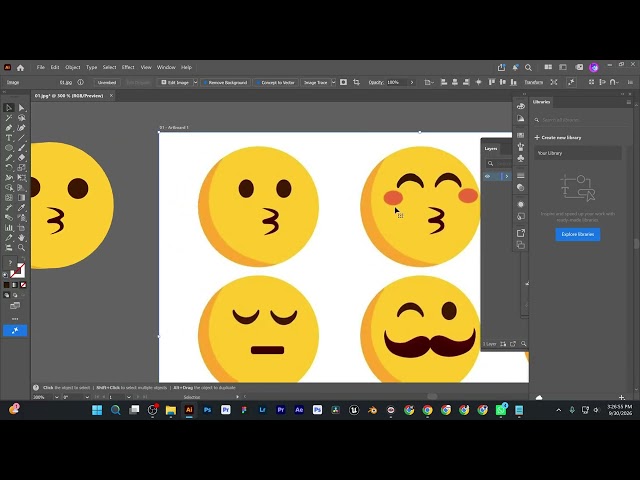The height and width of the screenshot is (480, 640).
Task: Click the Fill color swatch
Action: 9,263
